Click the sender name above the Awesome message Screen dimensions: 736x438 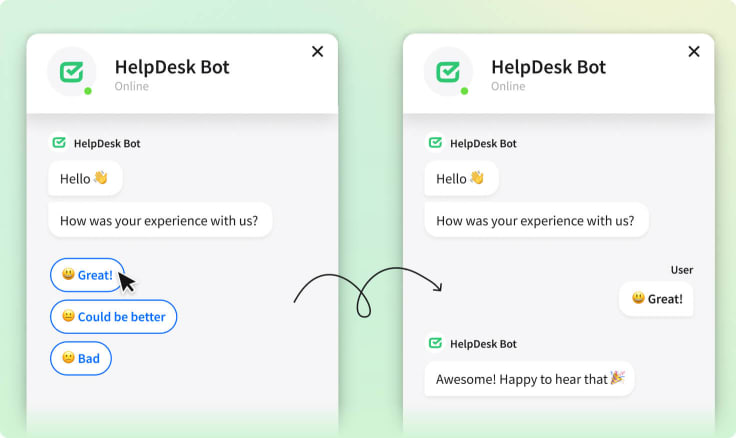click(x=483, y=344)
